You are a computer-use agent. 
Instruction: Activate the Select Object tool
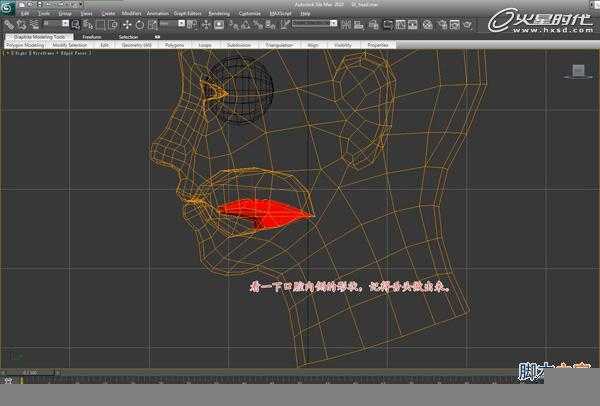coord(75,25)
